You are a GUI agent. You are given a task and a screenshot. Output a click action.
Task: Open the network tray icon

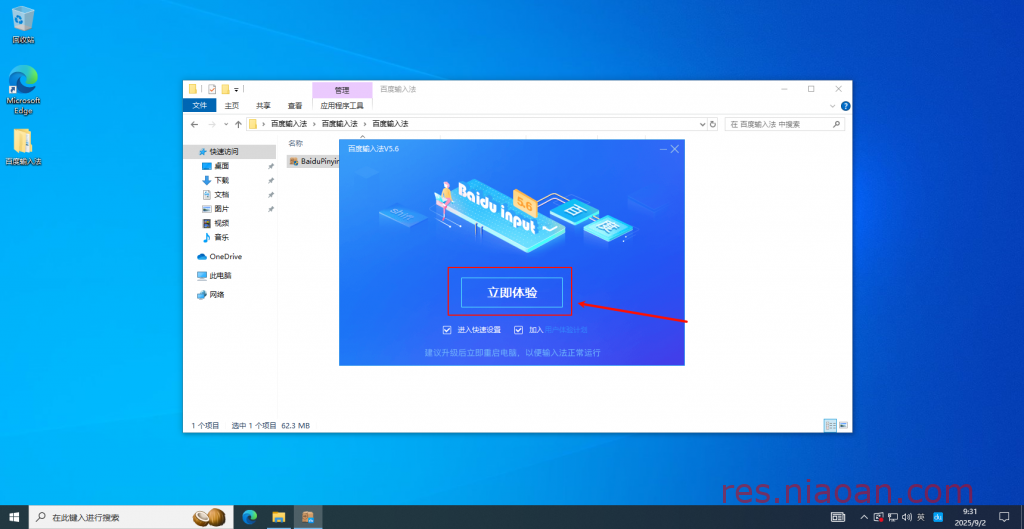893,517
